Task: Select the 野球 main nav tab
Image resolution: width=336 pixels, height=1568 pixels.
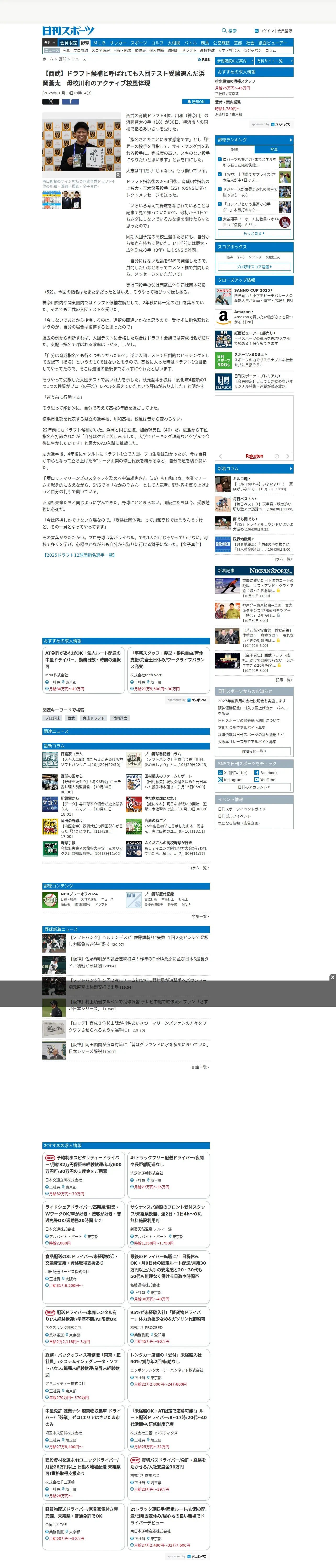Action: [x=85, y=43]
